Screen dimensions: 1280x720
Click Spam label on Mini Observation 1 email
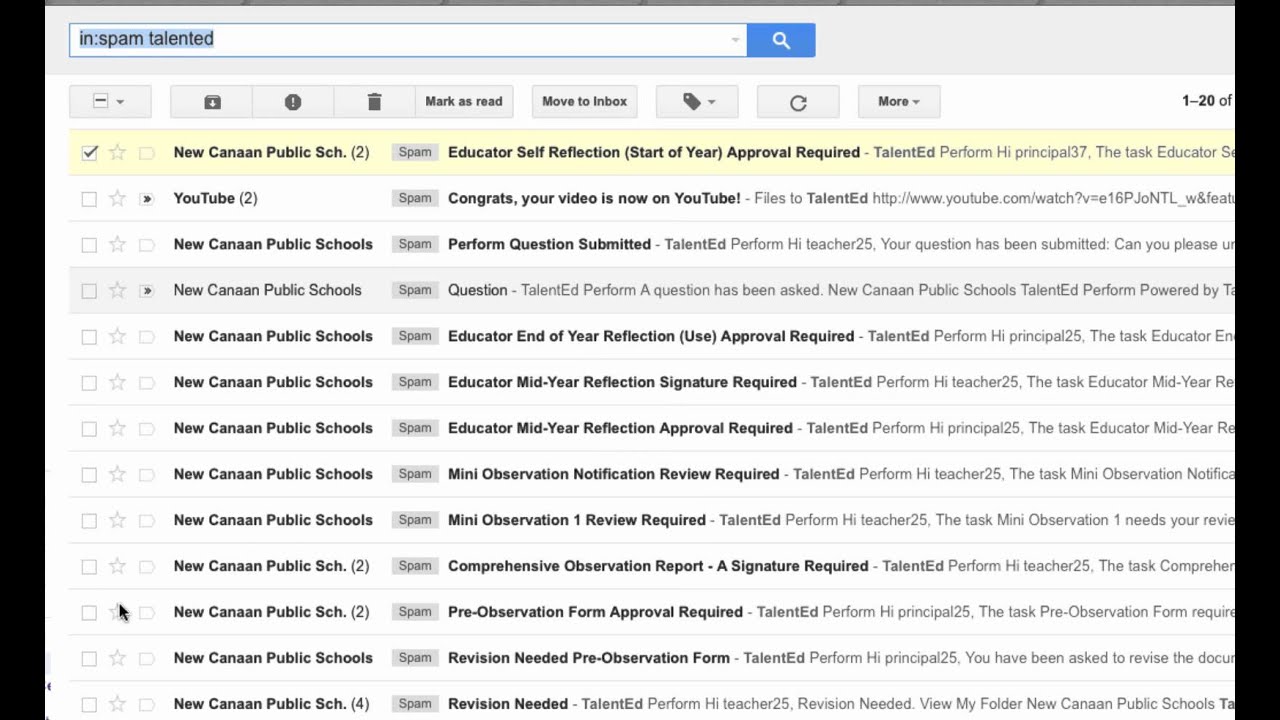(415, 520)
